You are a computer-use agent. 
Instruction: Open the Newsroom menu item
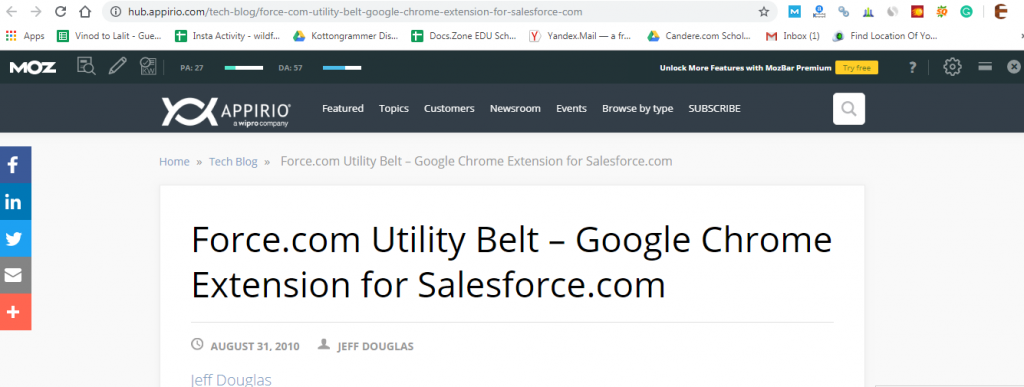coord(515,108)
